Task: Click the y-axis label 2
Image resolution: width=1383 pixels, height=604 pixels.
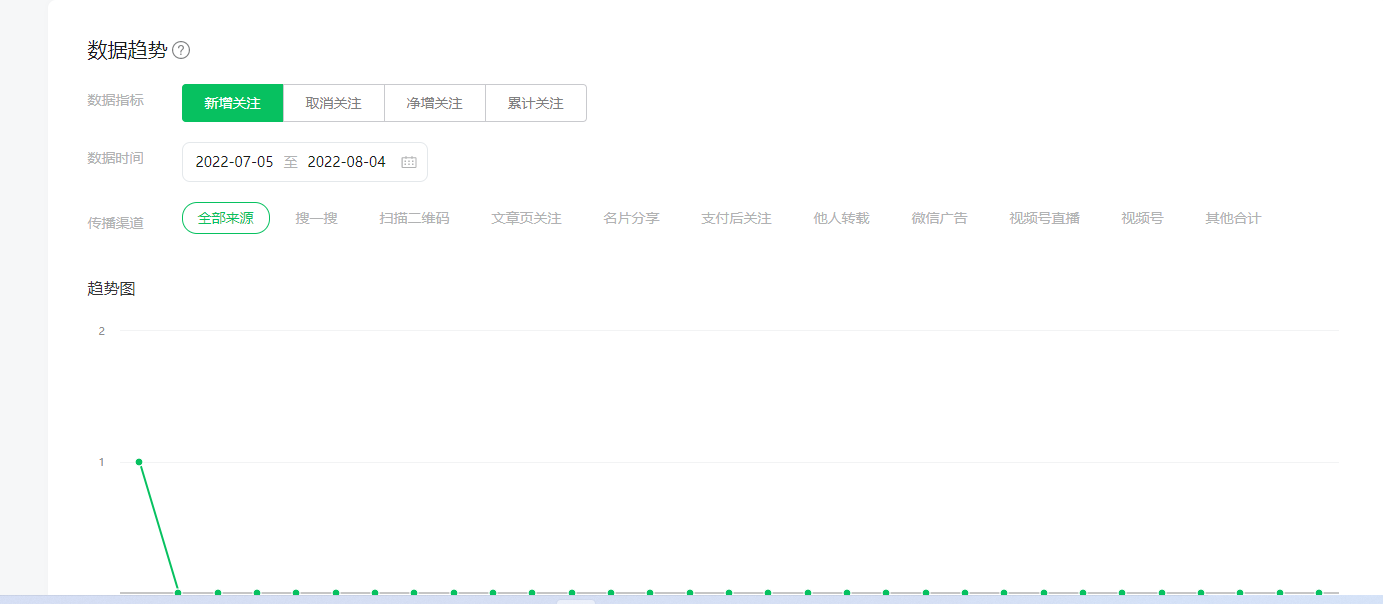Action: tap(101, 331)
